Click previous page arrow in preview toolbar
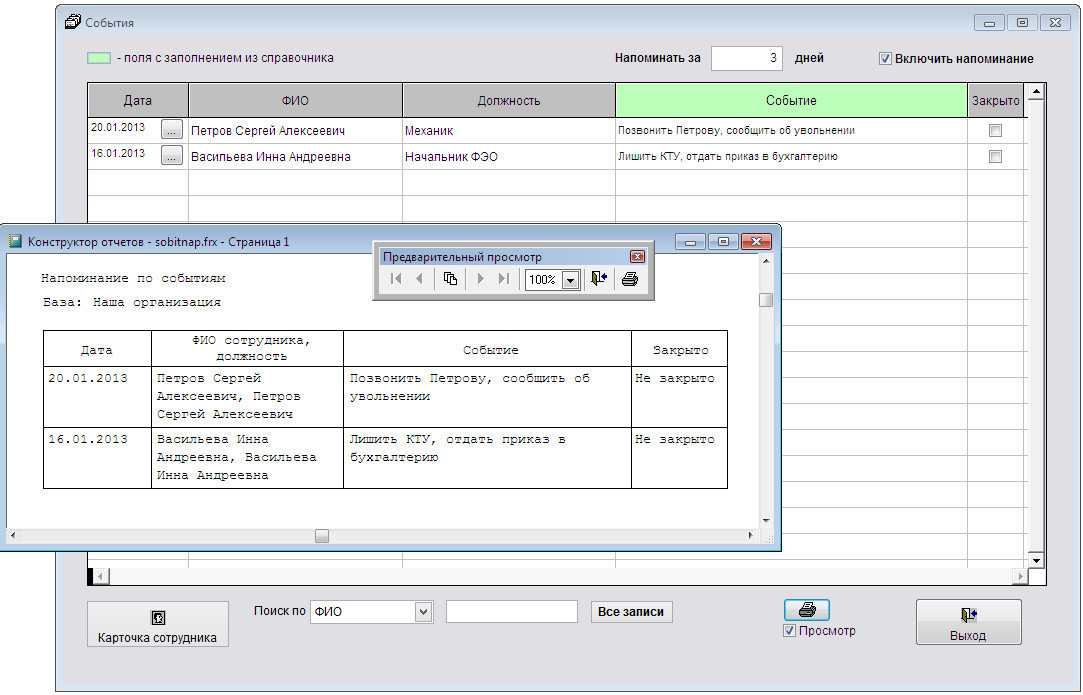Viewport: 1083px width, 695px height. click(419, 280)
